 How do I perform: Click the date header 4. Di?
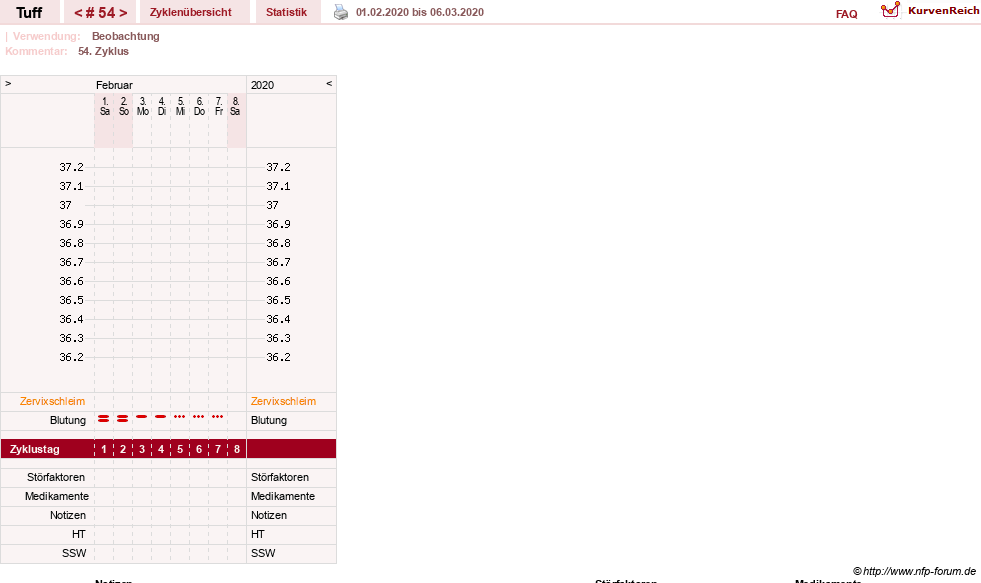click(x=161, y=106)
